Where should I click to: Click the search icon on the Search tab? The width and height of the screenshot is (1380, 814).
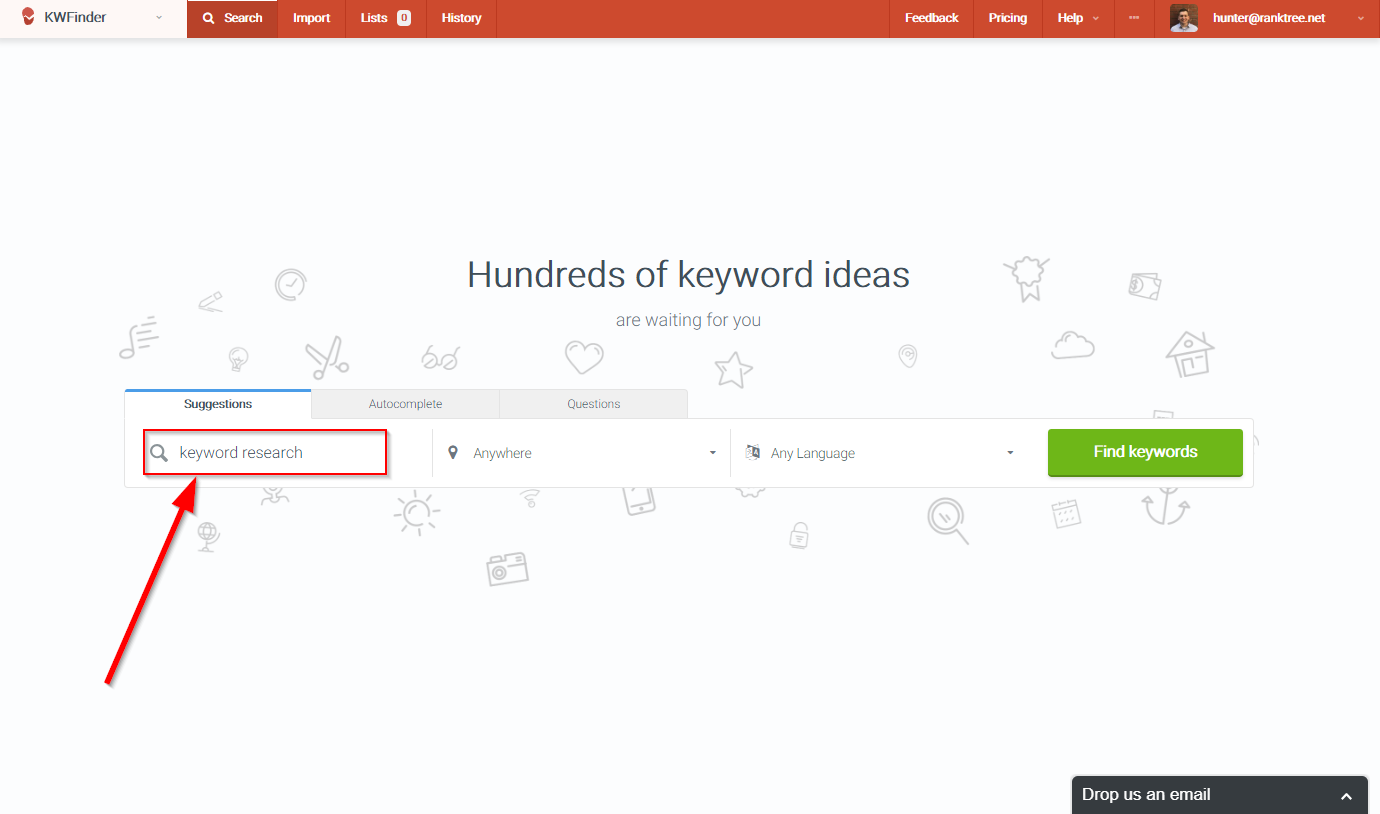tap(207, 17)
